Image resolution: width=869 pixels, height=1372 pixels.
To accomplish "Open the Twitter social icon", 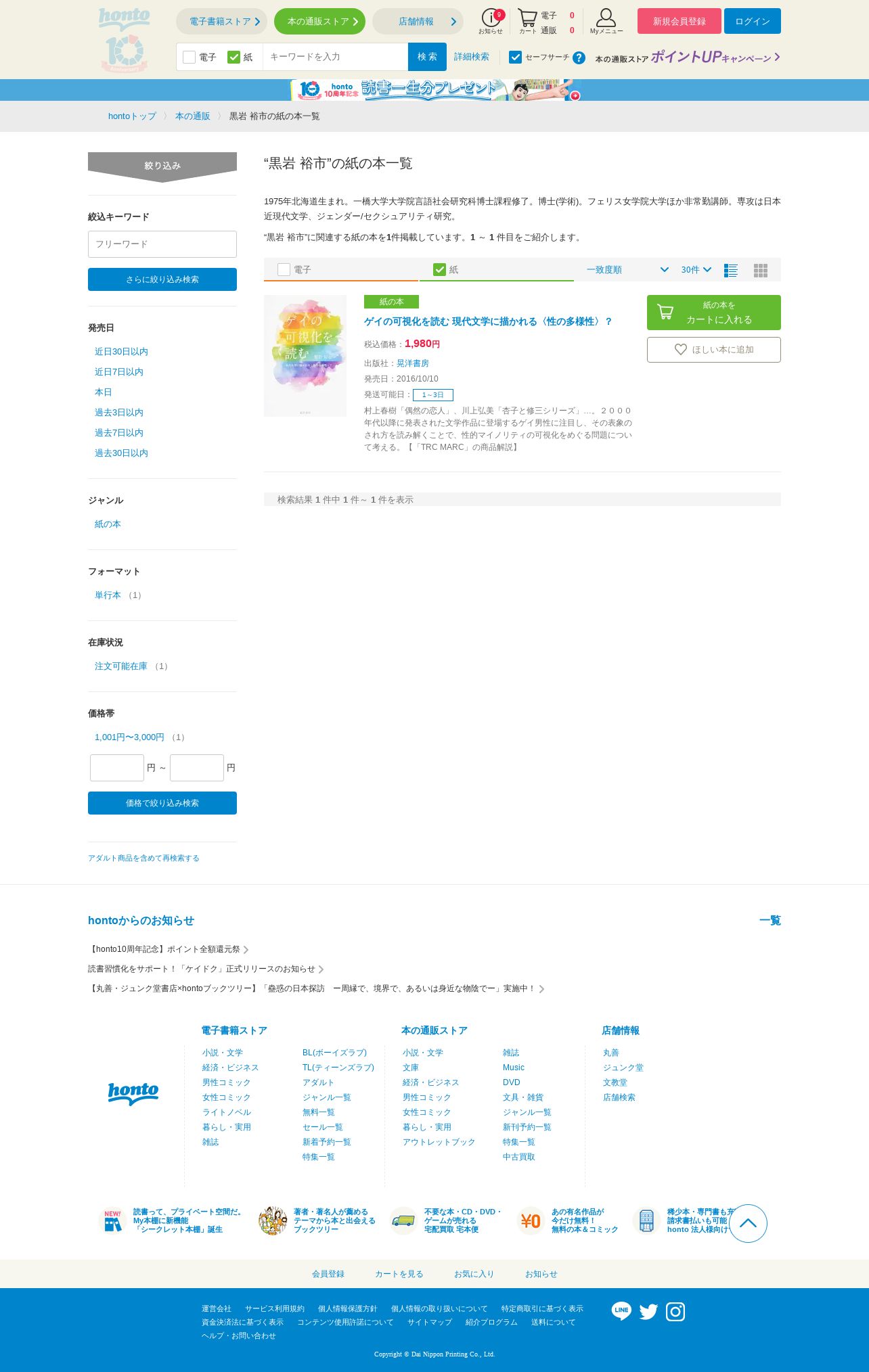I will (648, 1312).
